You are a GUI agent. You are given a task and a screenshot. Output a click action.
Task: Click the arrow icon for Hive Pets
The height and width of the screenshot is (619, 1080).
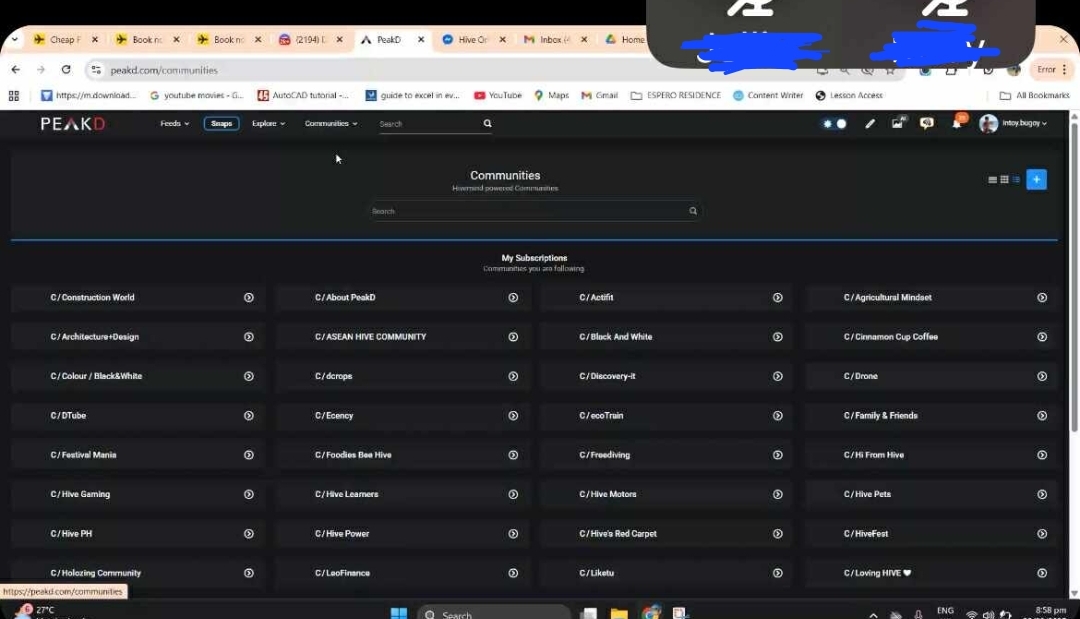click(1042, 494)
